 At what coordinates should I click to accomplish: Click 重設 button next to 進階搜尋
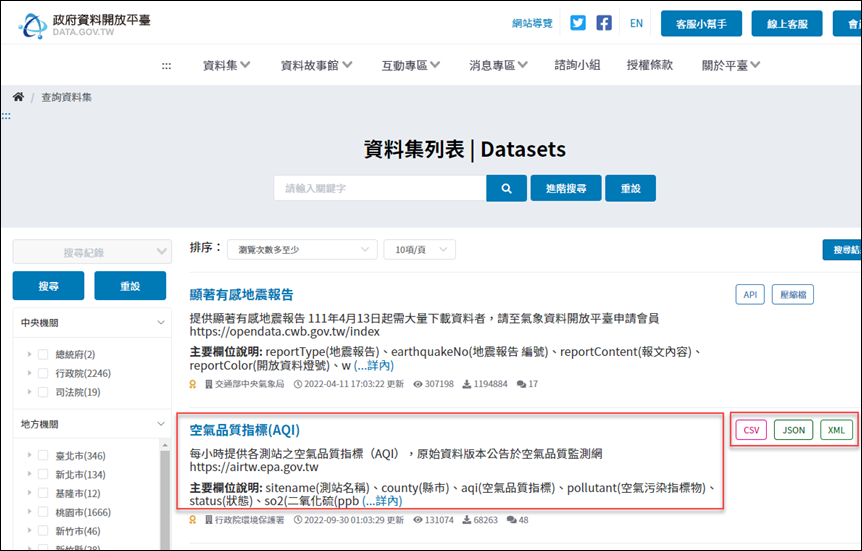tap(631, 188)
